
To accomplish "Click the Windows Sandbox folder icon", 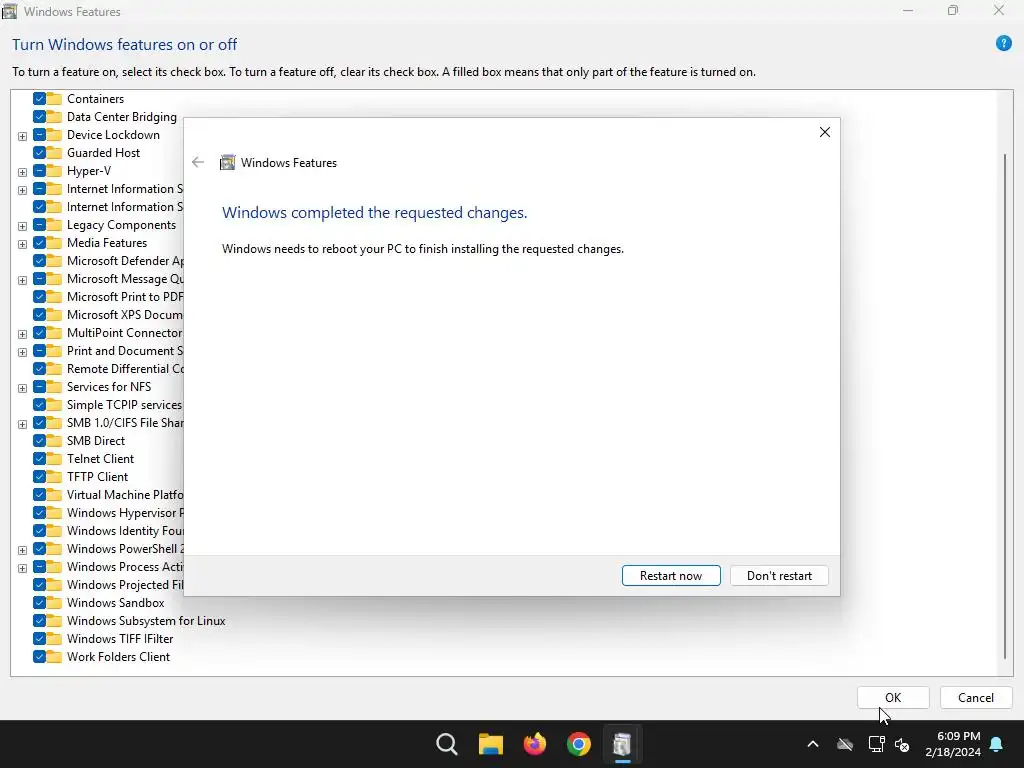I will [x=54, y=603].
